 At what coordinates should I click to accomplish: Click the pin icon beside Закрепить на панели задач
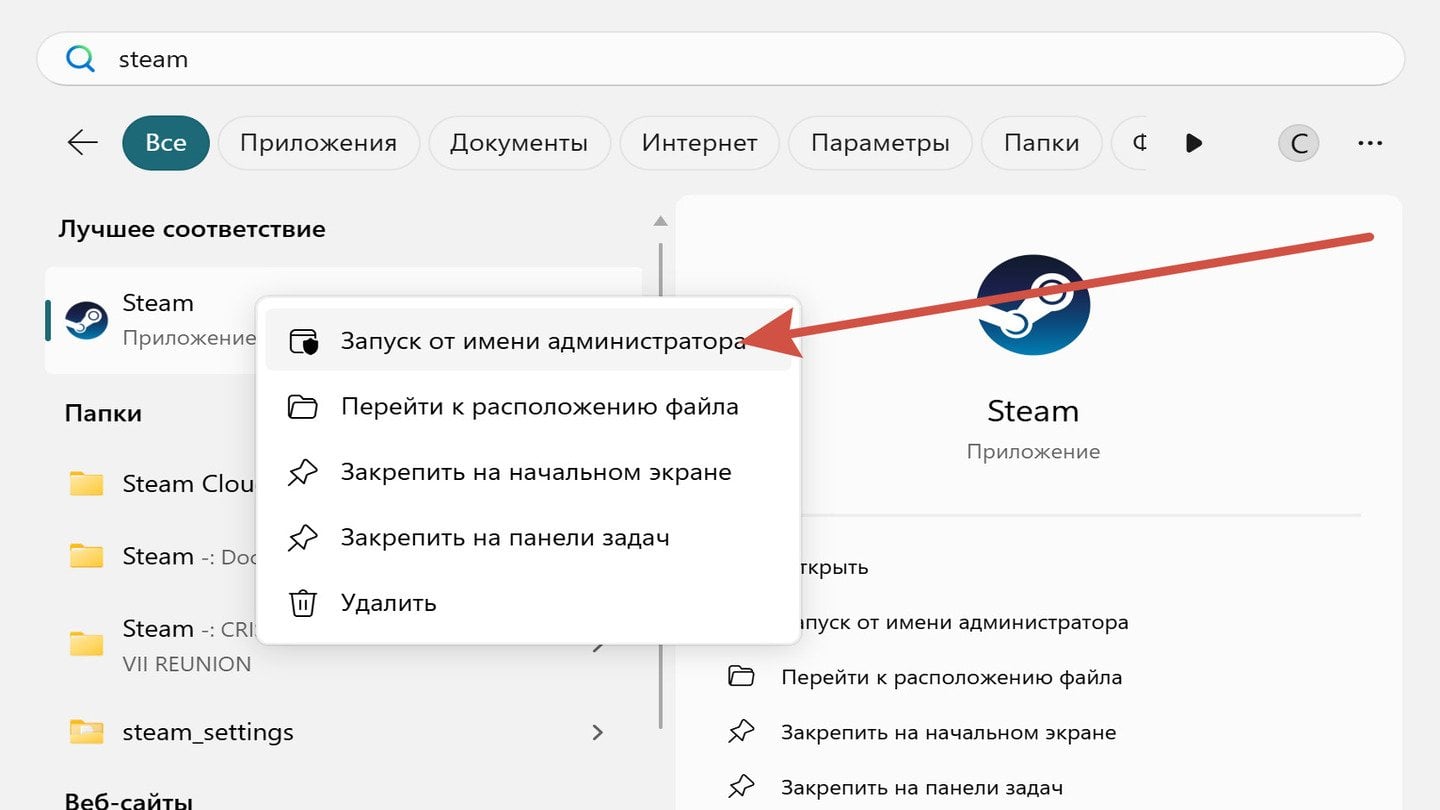click(x=302, y=537)
